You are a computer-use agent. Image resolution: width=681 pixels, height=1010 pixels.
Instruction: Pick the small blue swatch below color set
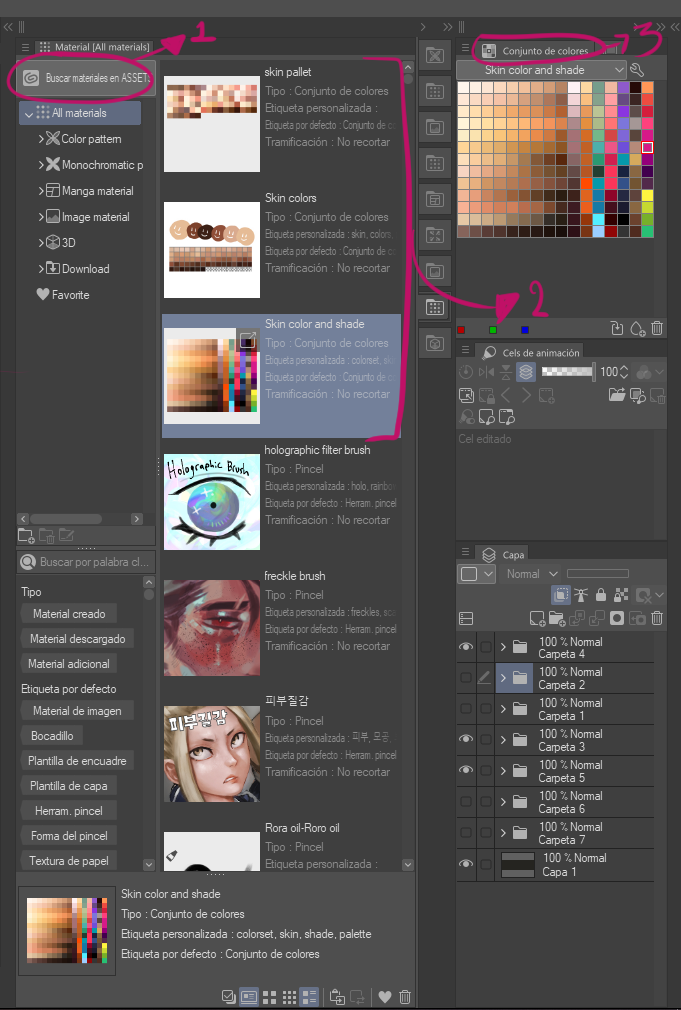point(524,330)
